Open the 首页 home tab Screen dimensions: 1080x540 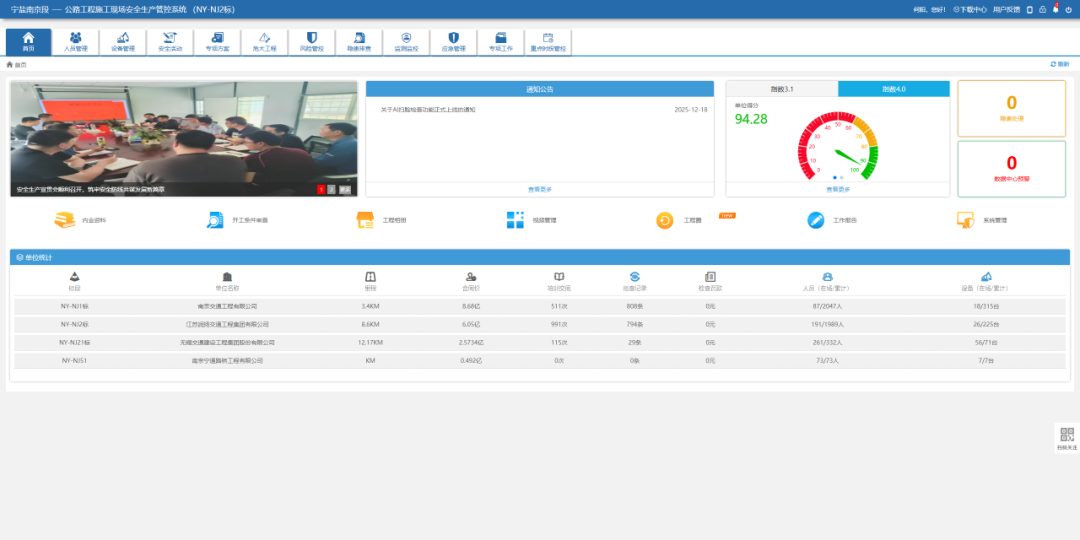28,42
